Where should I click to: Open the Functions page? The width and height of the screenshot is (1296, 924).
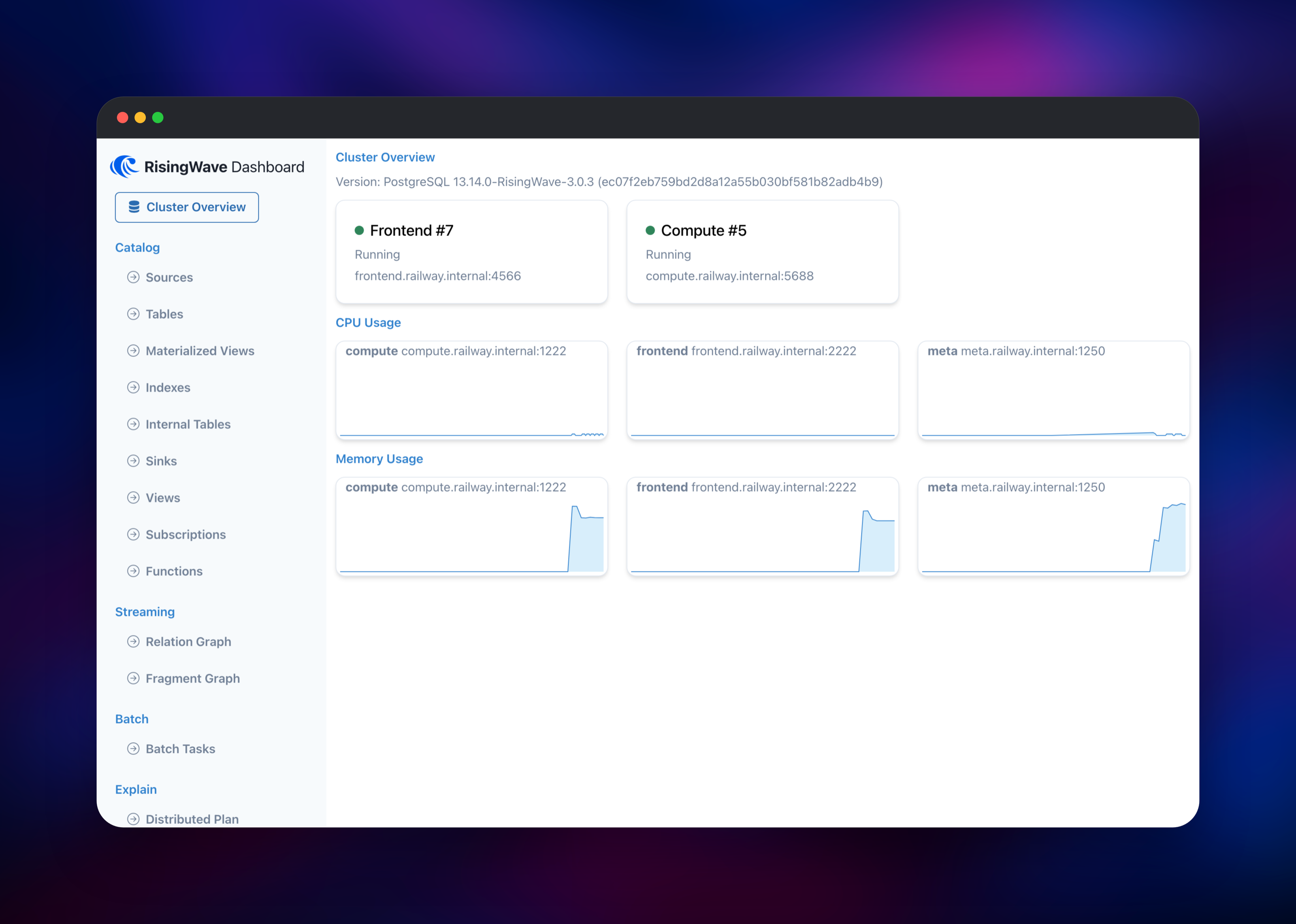[174, 571]
